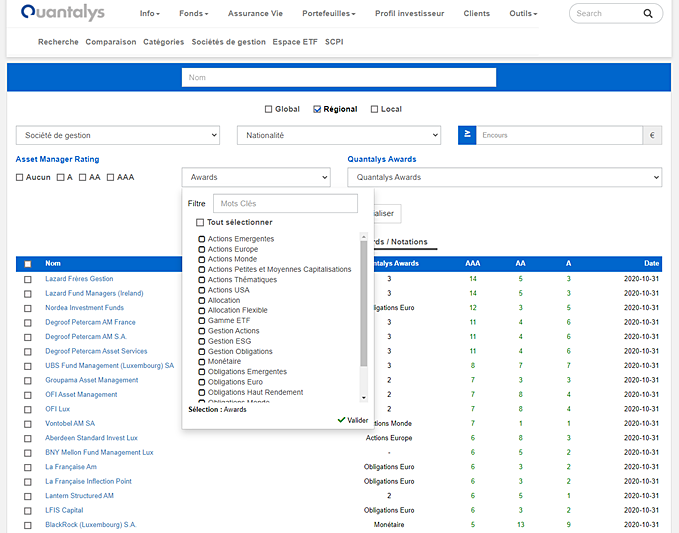Viewport: 679px width, 533px height.
Task: Open Sociétés de gestion sub-navigation item
Action: [228, 42]
